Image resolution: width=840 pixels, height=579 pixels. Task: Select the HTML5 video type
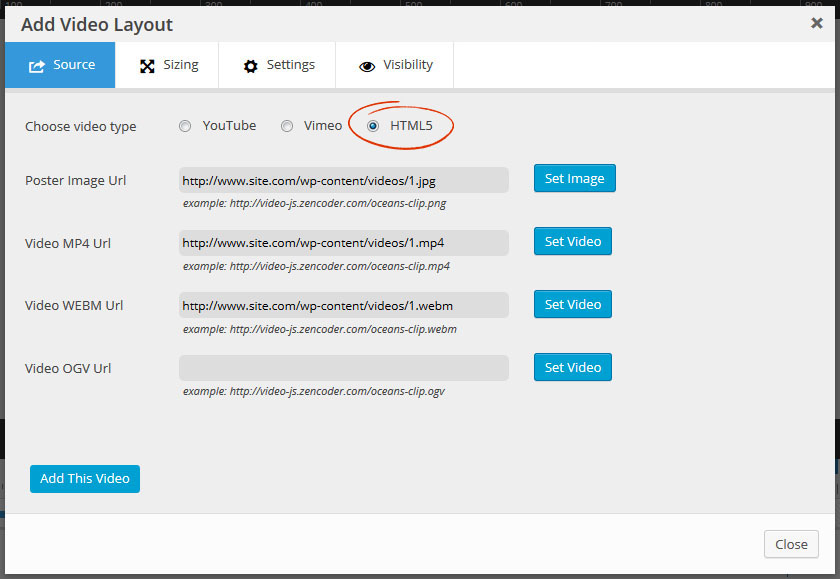[x=372, y=125]
